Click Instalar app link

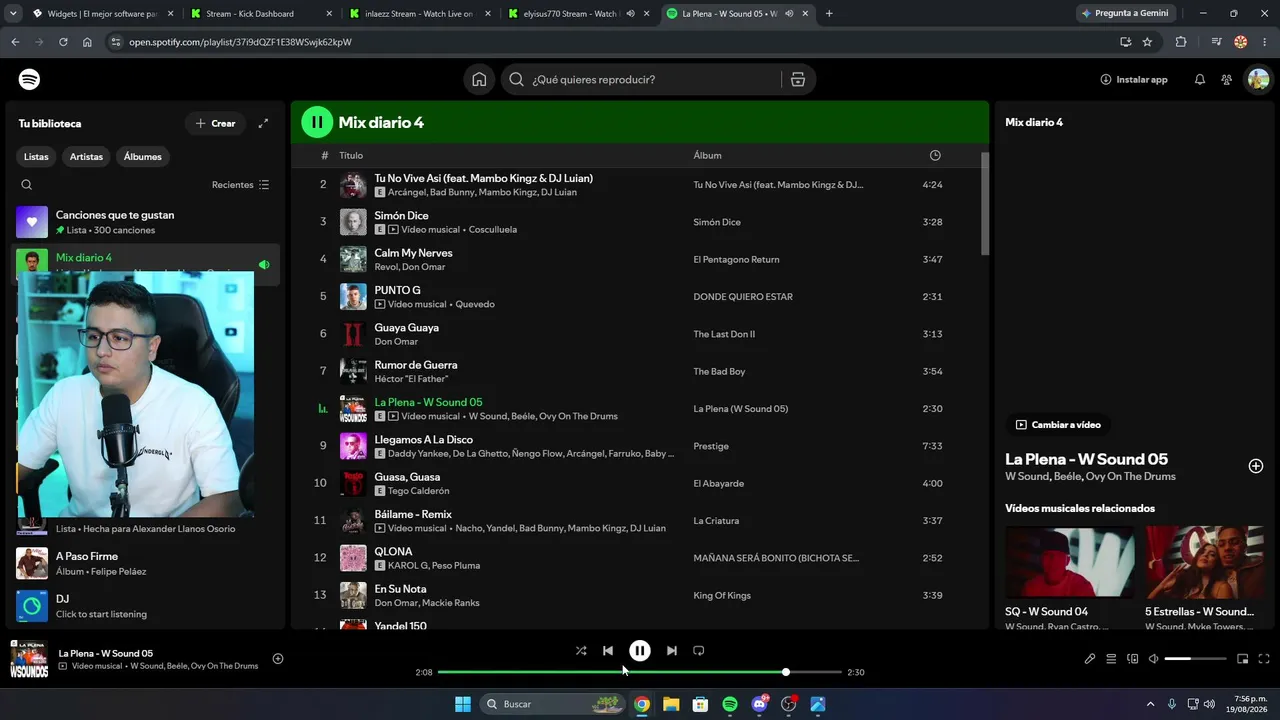pyautogui.click(x=1134, y=80)
